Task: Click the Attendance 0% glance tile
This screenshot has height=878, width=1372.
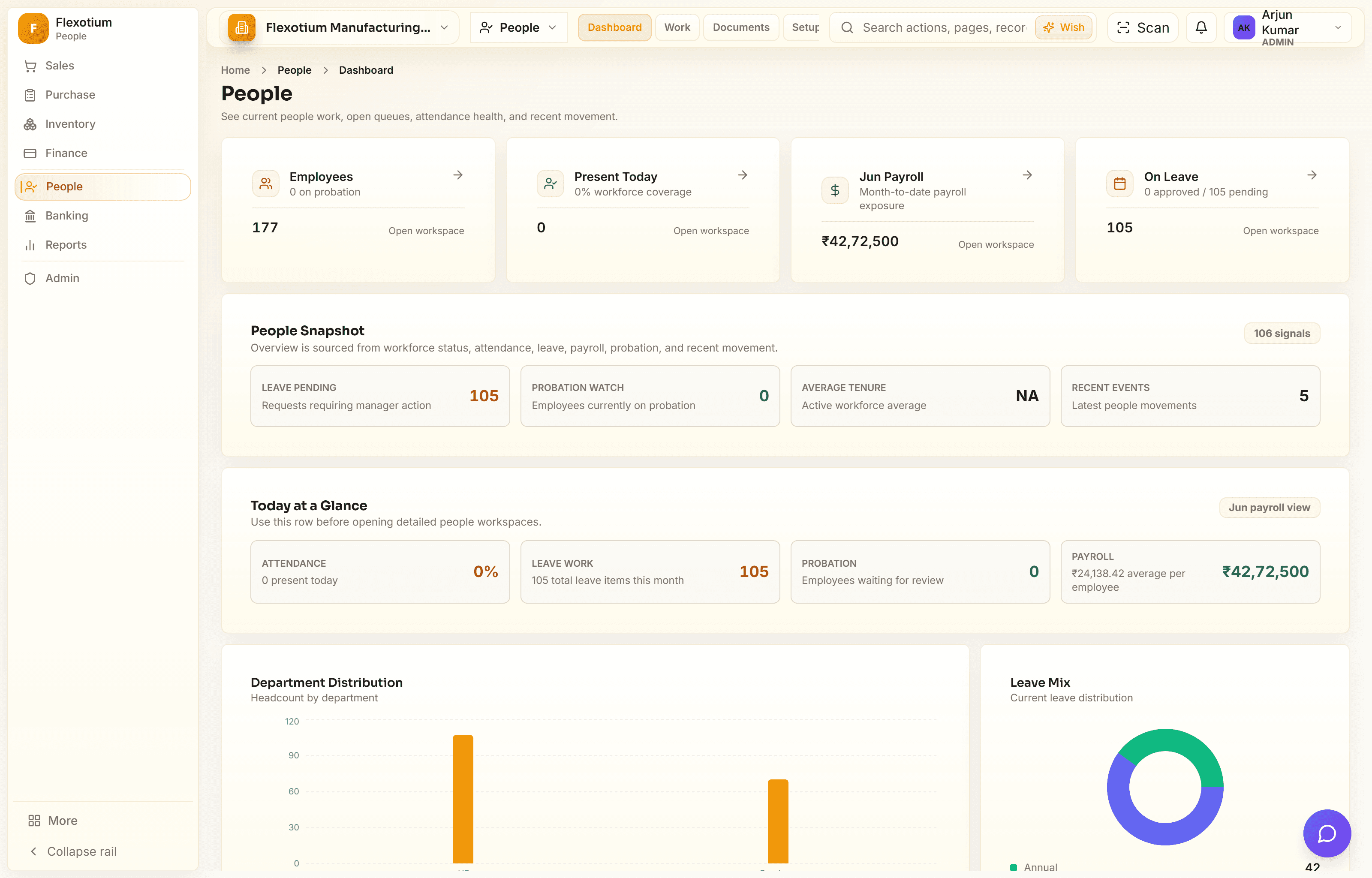Action: pyautogui.click(x=380, y=572)
